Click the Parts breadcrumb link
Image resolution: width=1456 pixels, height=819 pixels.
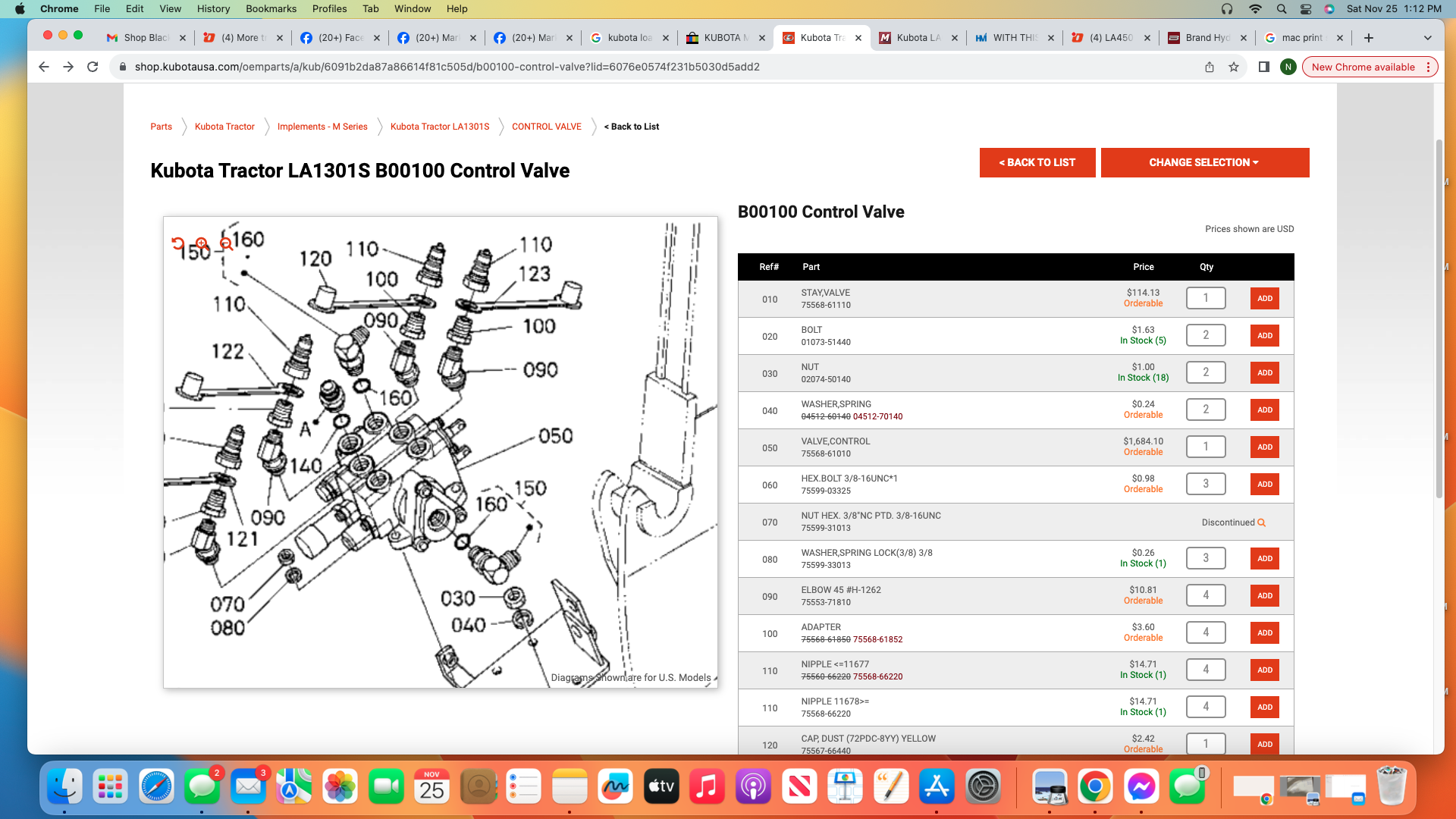(161, 127)
